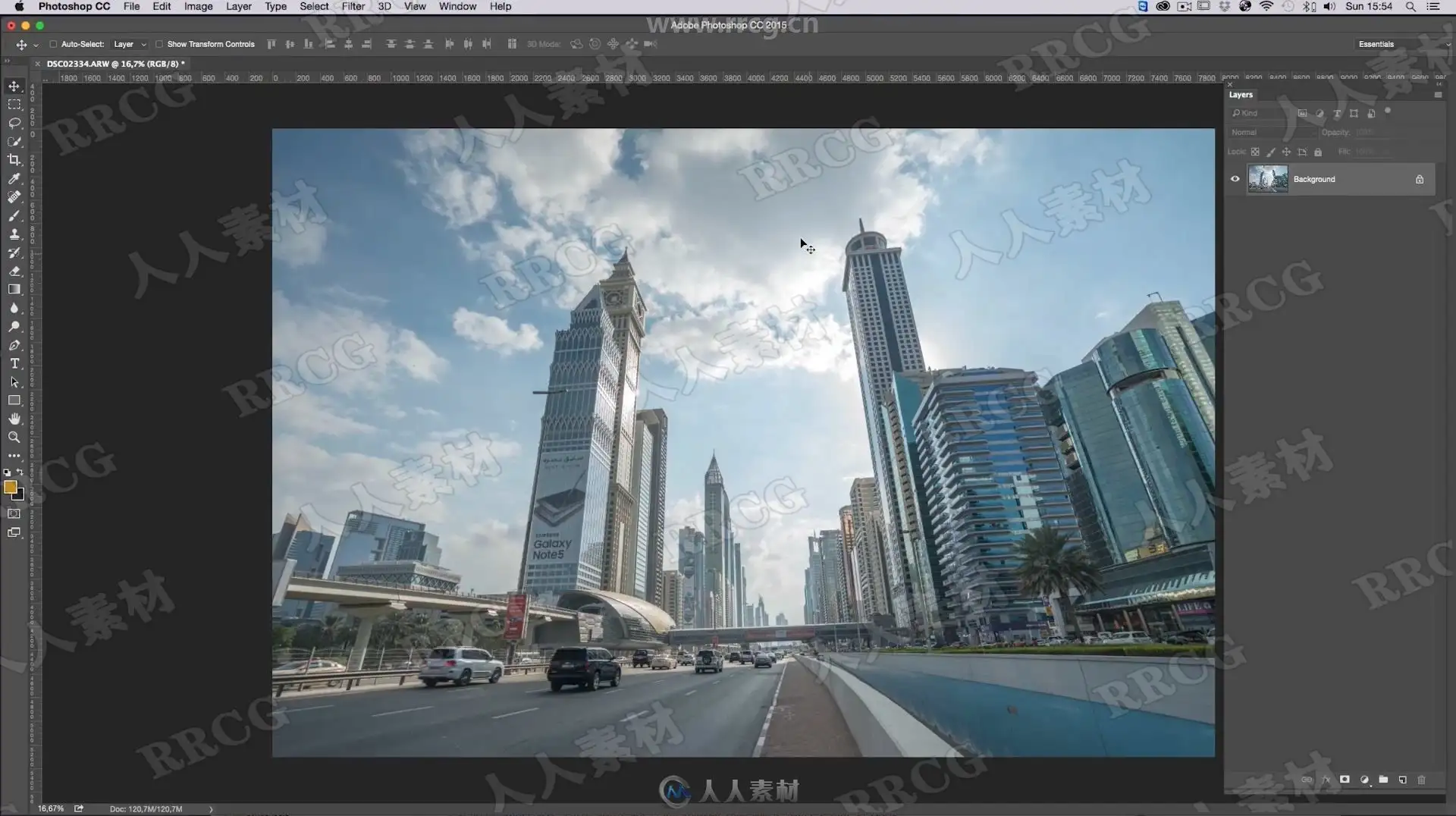Add a layer mask in Layers panel
Screen dimensions: 1456x816
[1345, 780]
